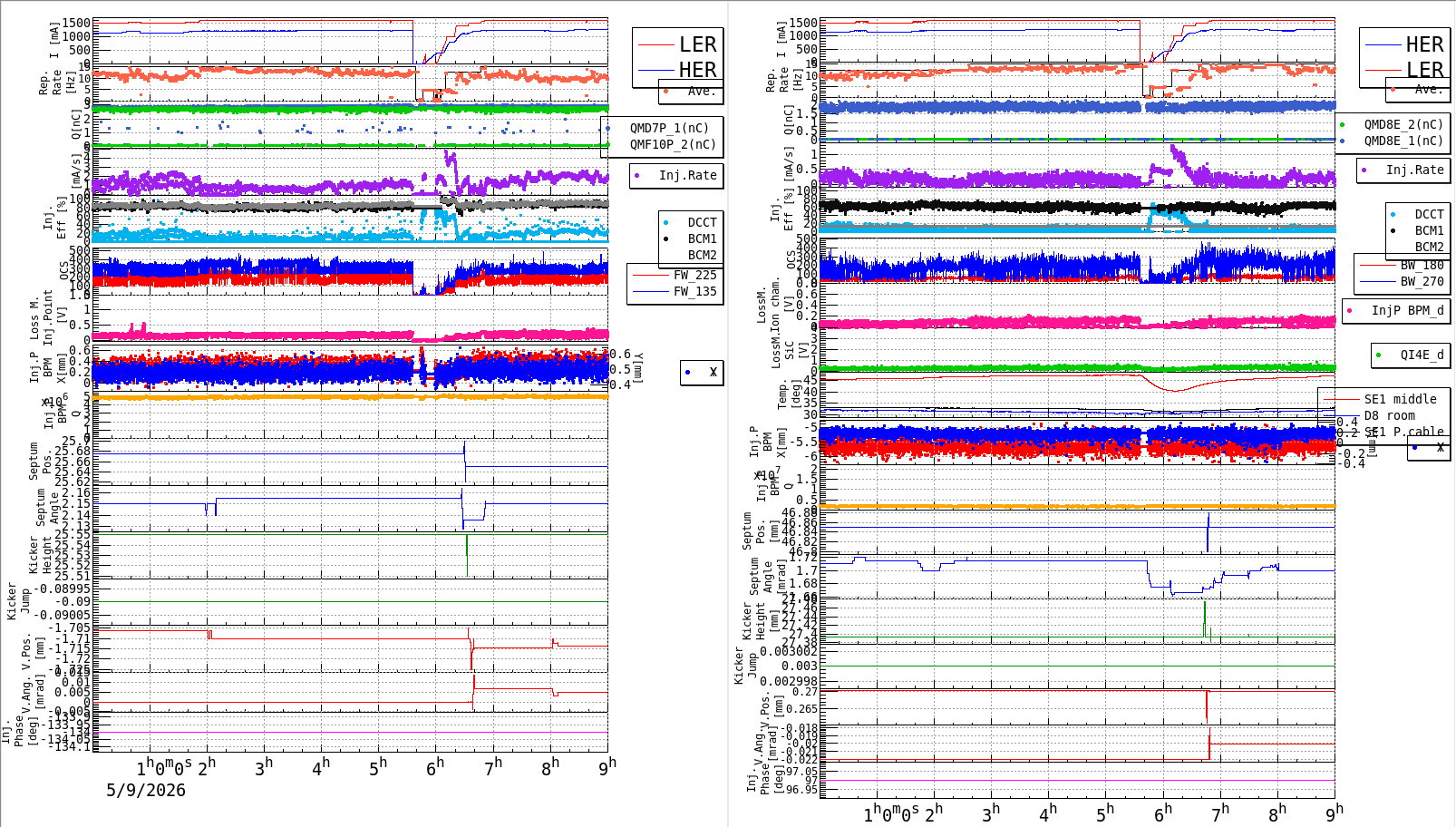1456x827 pixels.
Task: Select the FW_225 legend entry
Action: click(x=694, y=275)
